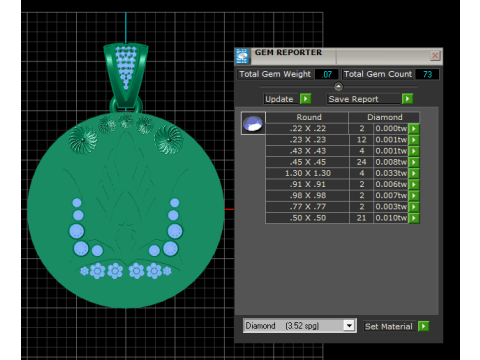Select the .23 X .23 size cell
Viewport: 480px width, 360px height.
pyautogui.click(x=308, y=140)
